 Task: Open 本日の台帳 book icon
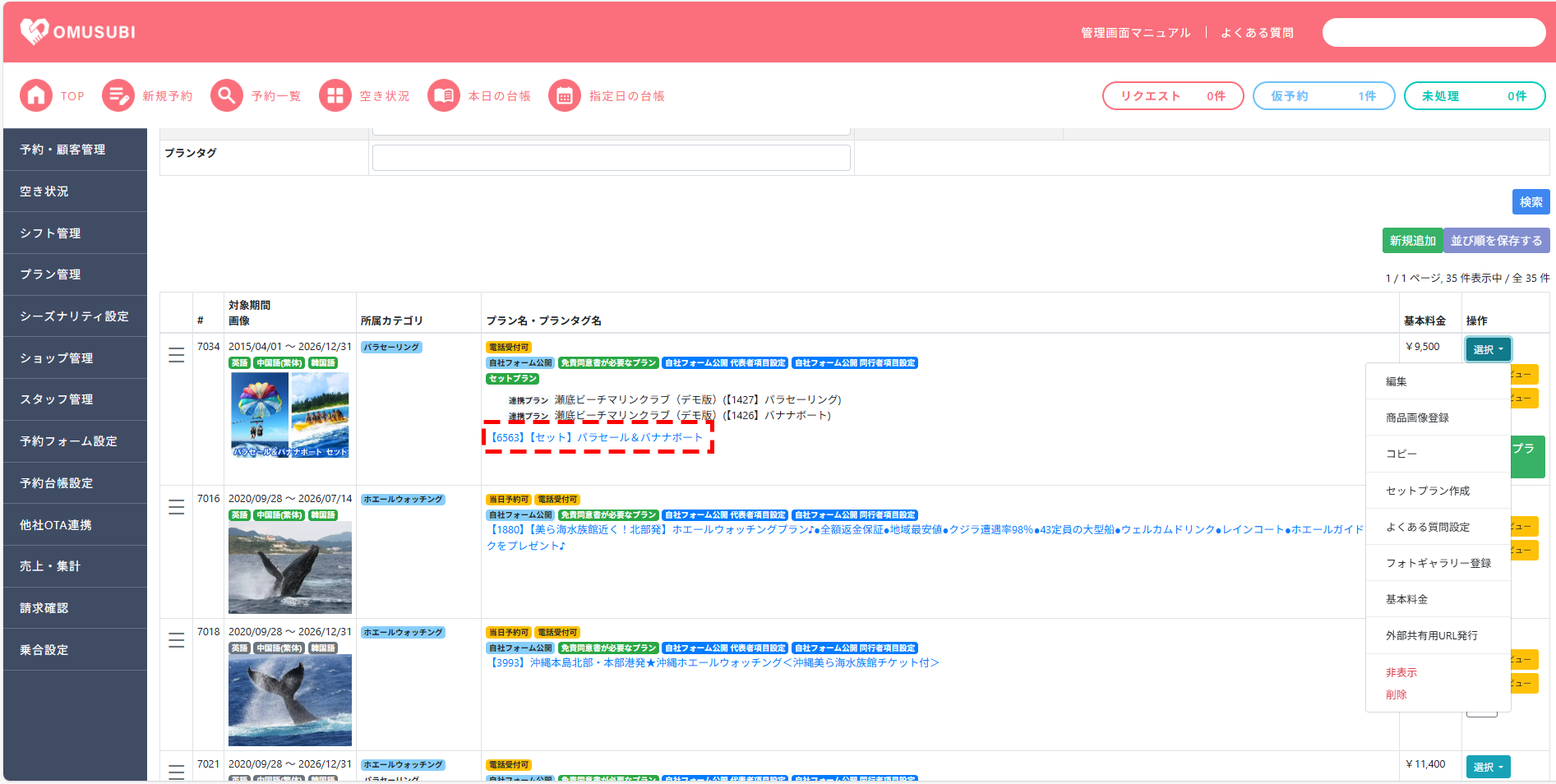(444, 96)
